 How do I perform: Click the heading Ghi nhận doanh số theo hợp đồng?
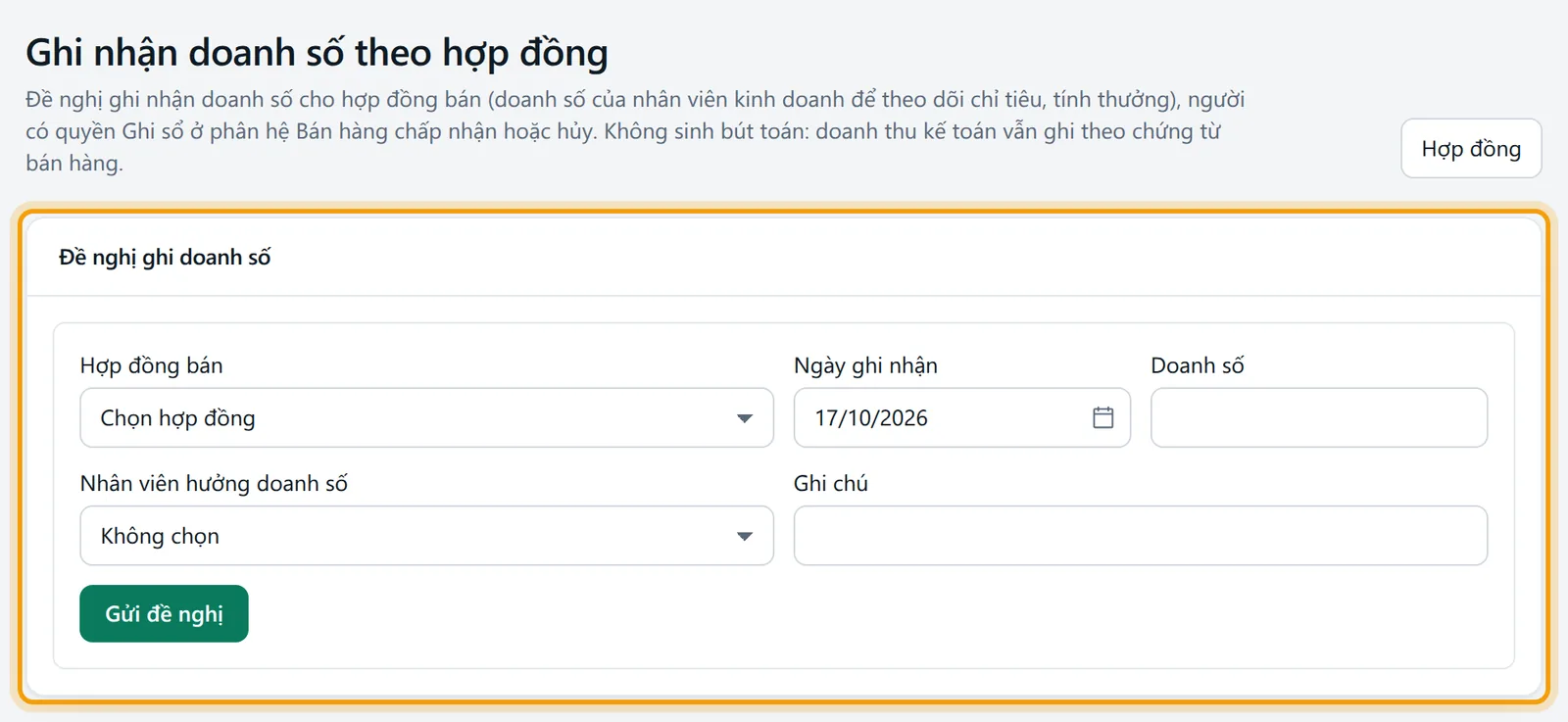(317, 53)
